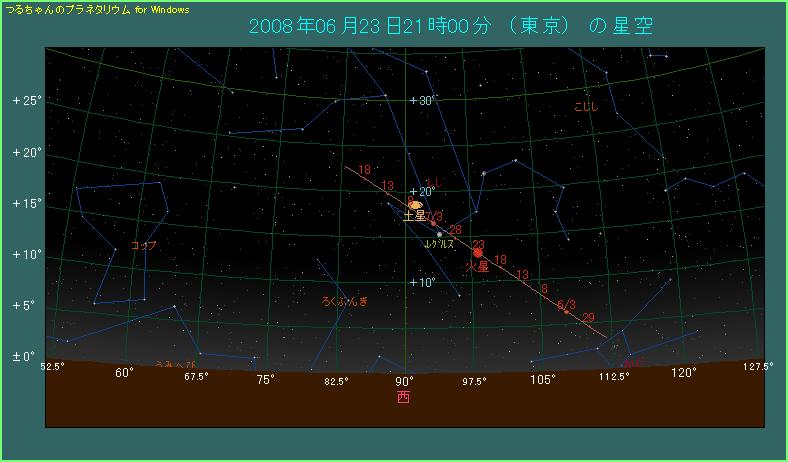Click the コップ constellation label
The image size is (788, 462).
point(143,245)
